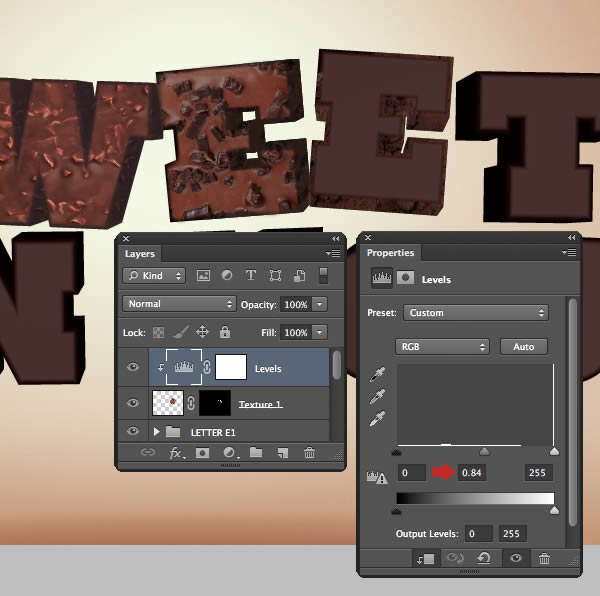Lock all padlock icon

click(x=225, y=332)
